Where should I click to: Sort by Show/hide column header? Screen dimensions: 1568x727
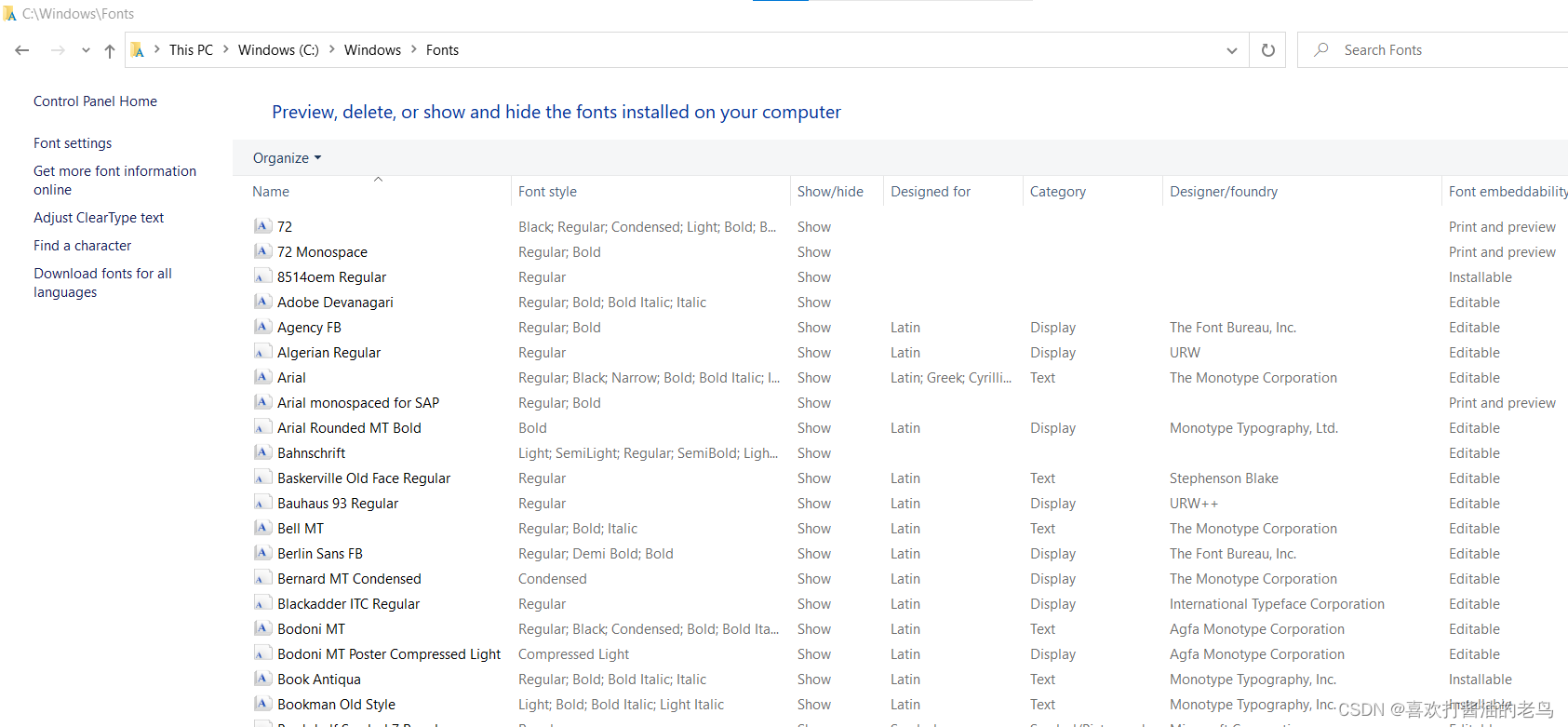coord(830,192)
